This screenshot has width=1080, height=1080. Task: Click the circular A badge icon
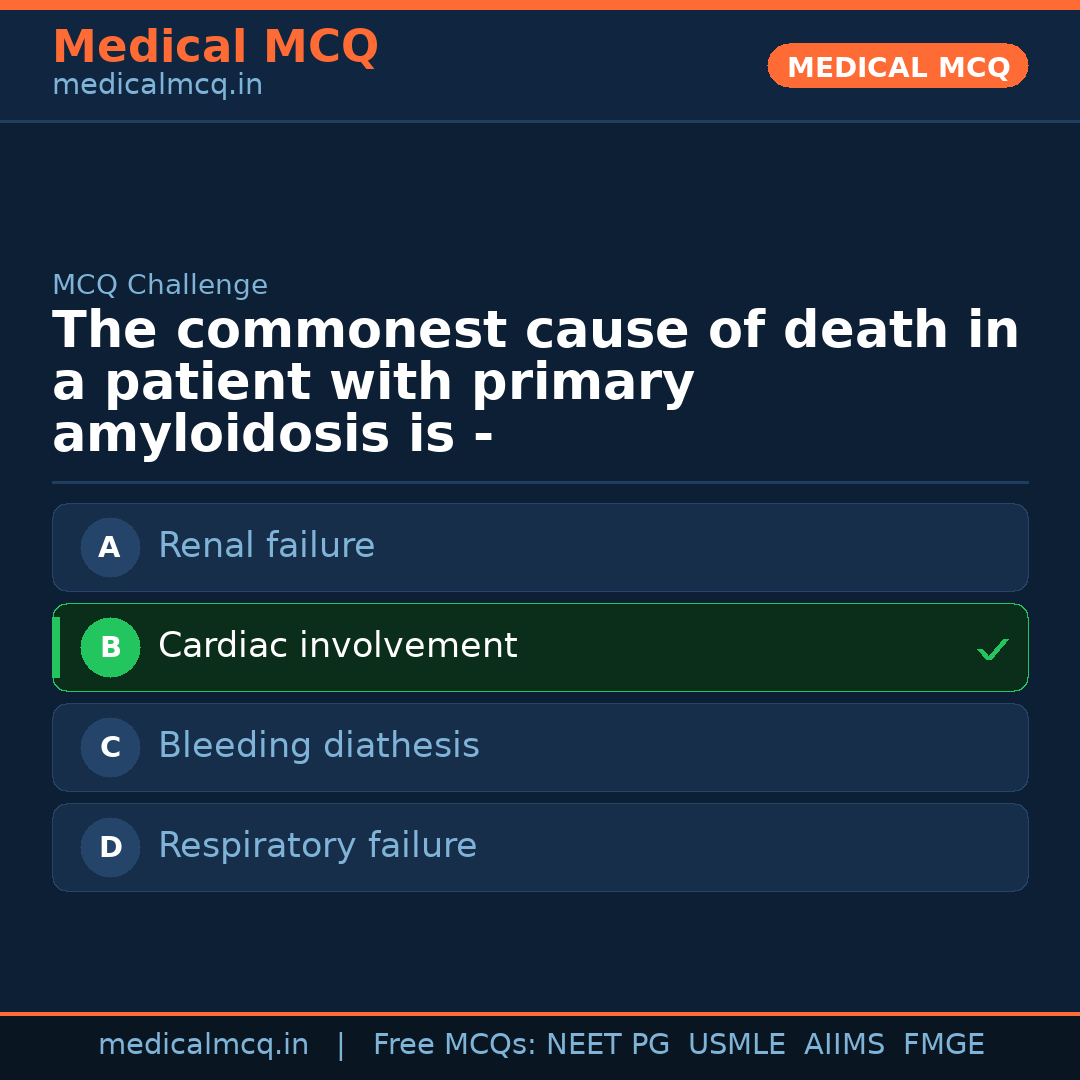click(x=110, y=547)
